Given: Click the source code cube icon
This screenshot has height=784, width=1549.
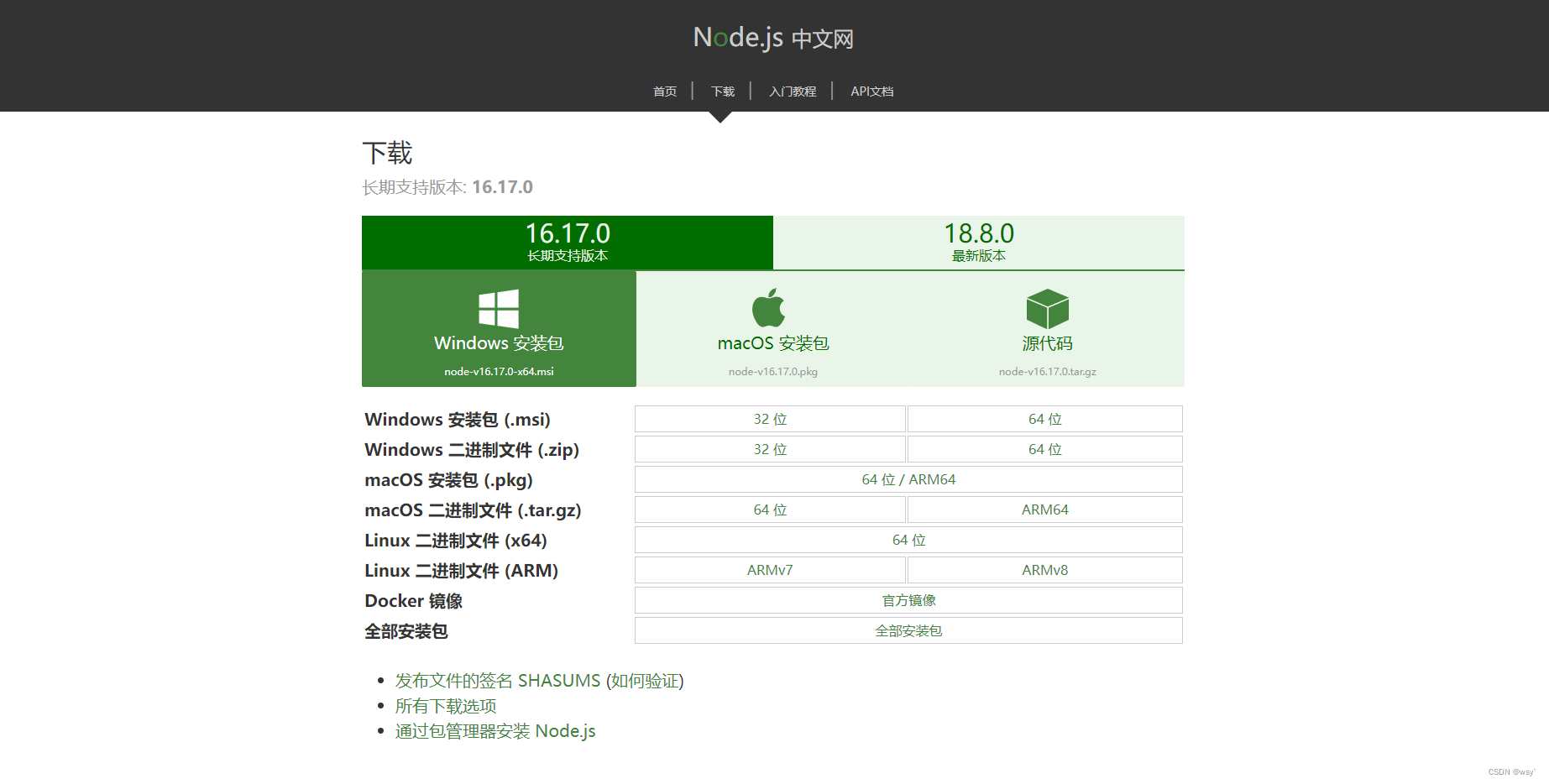Looking at the screenshot, I should pyautogui.click(x=1048, y=308).
